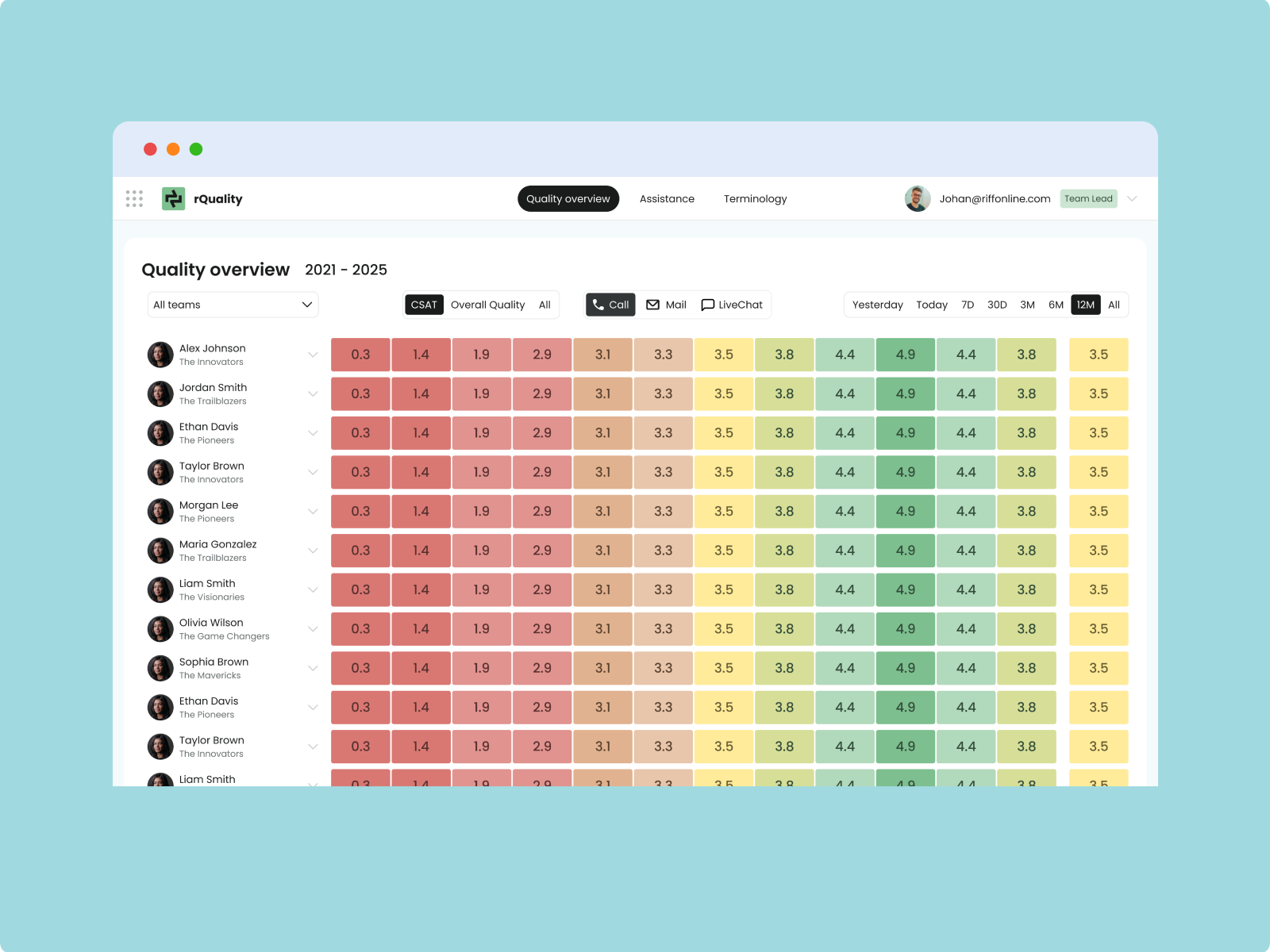Switch metric toggle to CSAT
1270x952 pixels.
pyautogui.click(x=424, y=305)
